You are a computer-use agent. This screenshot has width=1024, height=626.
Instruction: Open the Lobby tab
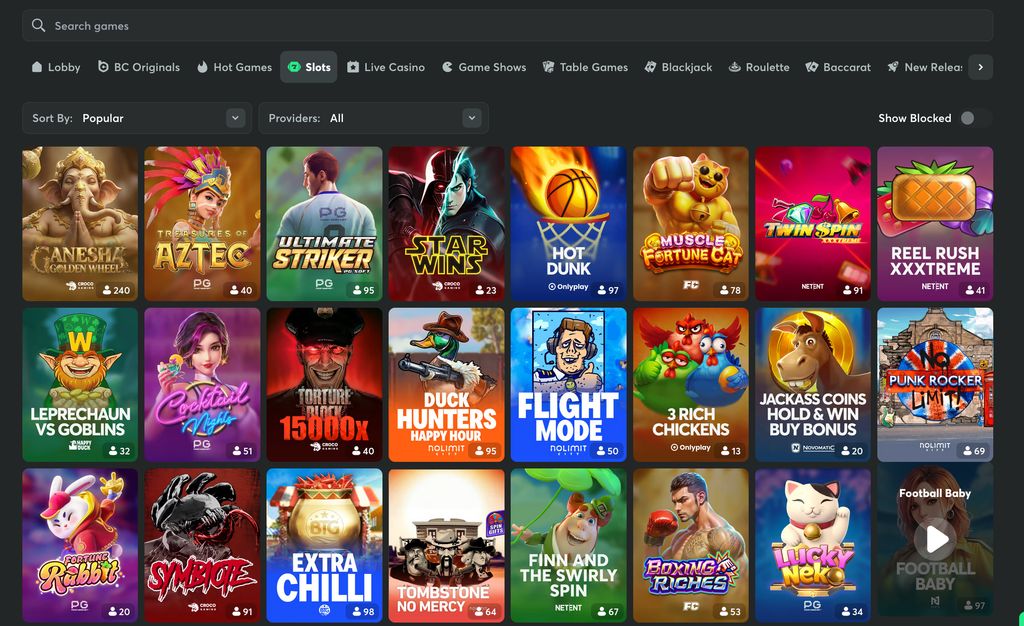pos(56,67)
